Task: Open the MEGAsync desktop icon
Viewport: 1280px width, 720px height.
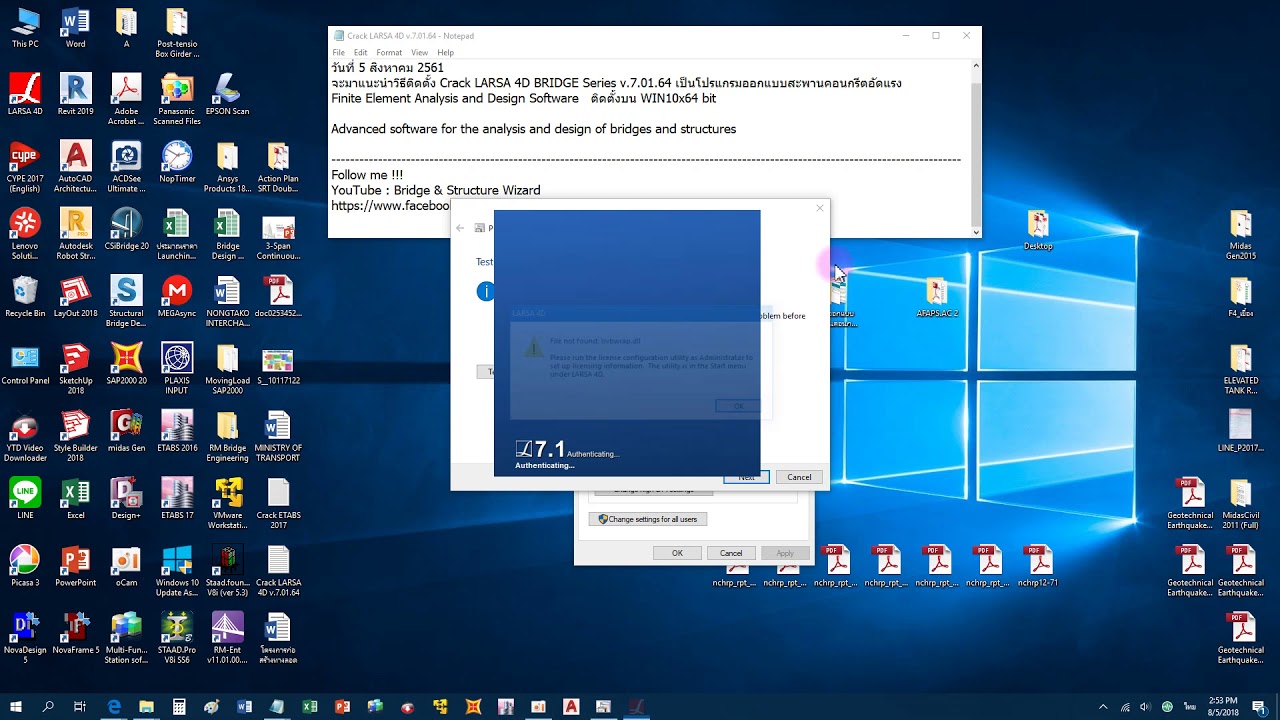Action: click(x=177, y=297)
